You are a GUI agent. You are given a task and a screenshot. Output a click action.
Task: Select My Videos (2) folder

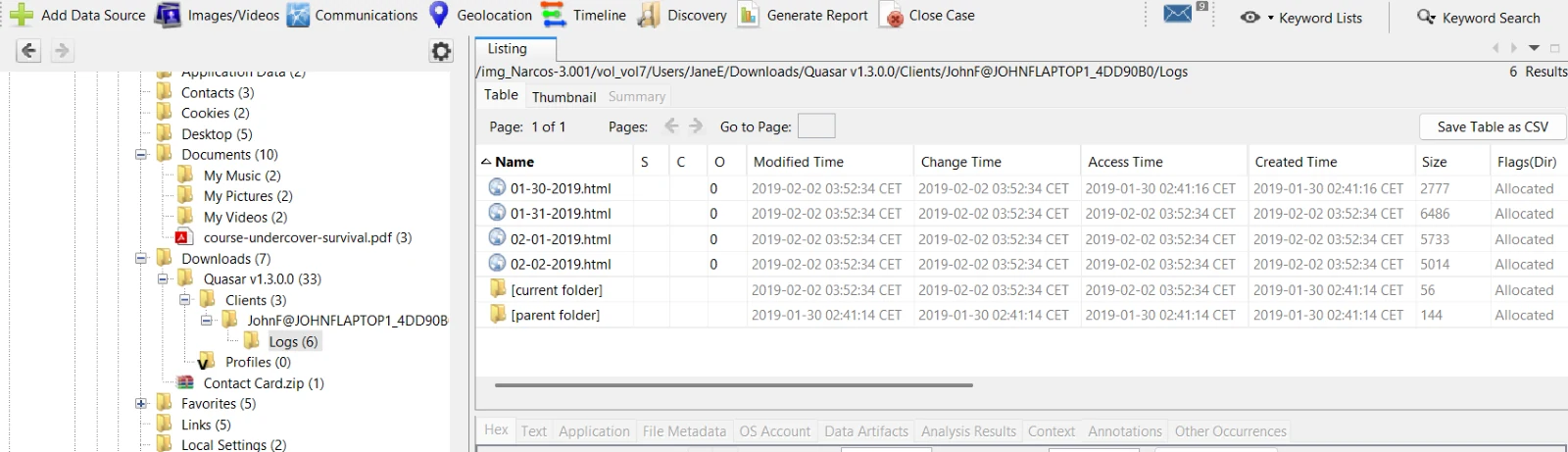point(245,217)
